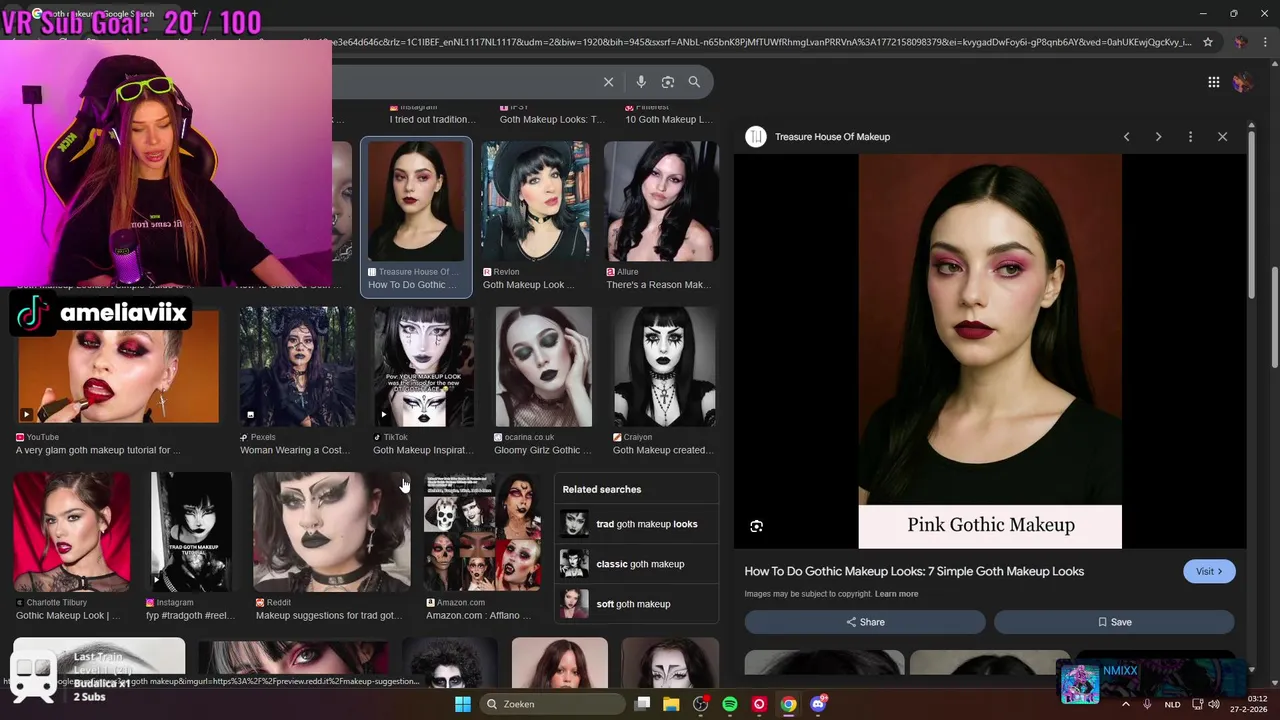Open Windows Start menu
This screenshot has width=1280, height=720.
pos(462,704)
